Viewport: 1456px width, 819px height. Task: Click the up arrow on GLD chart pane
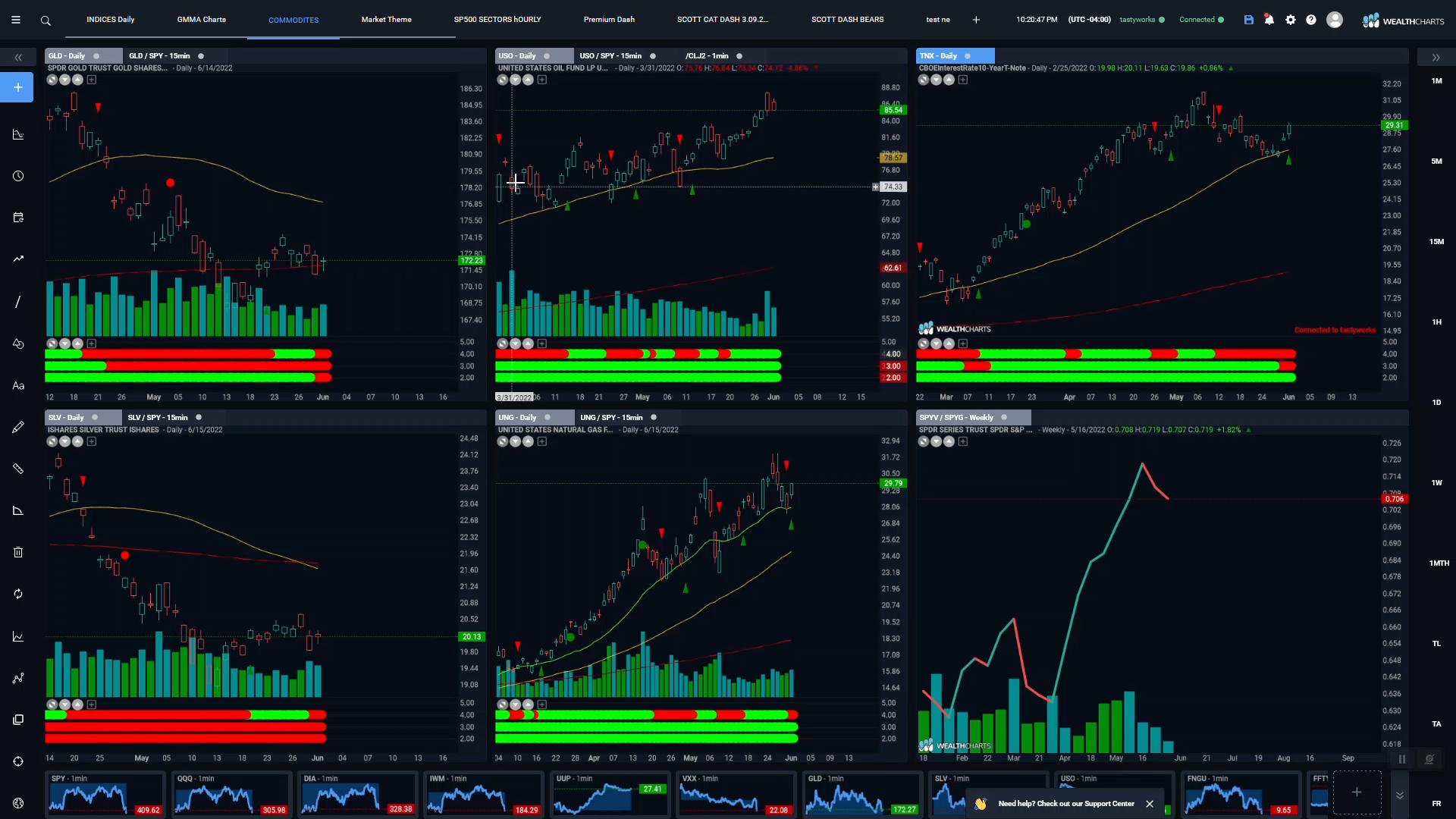click(x=77, y=80)
